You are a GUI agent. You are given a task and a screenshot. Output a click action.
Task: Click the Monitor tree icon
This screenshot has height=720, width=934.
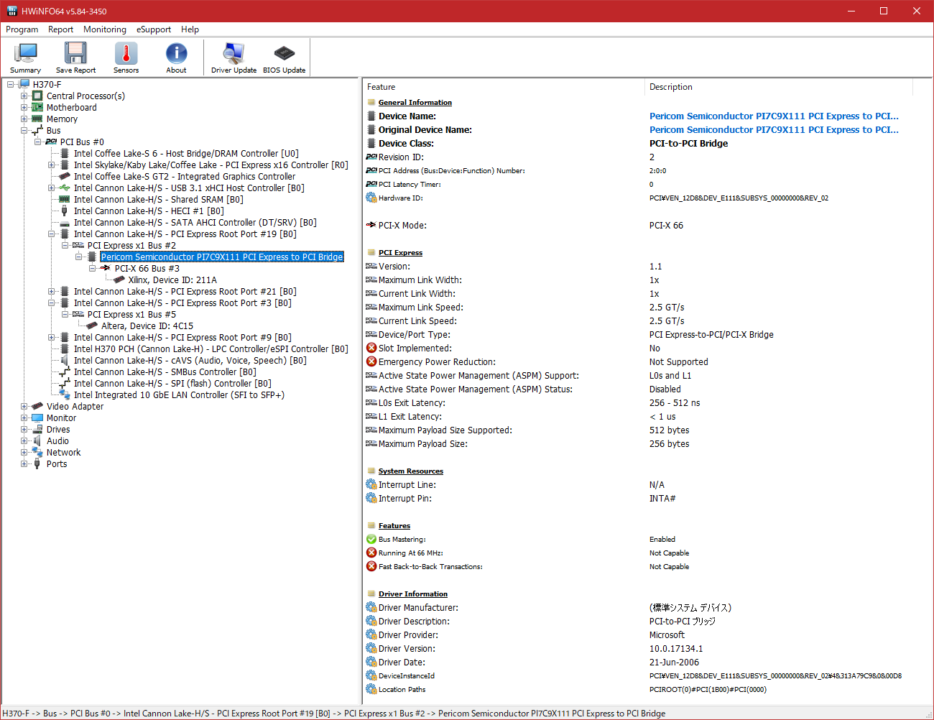[38, 418]
